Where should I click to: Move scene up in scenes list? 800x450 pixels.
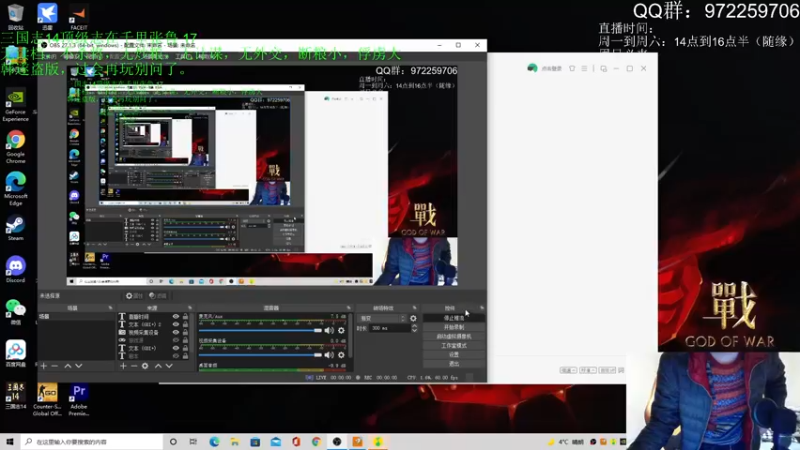(x=67, y=366)
